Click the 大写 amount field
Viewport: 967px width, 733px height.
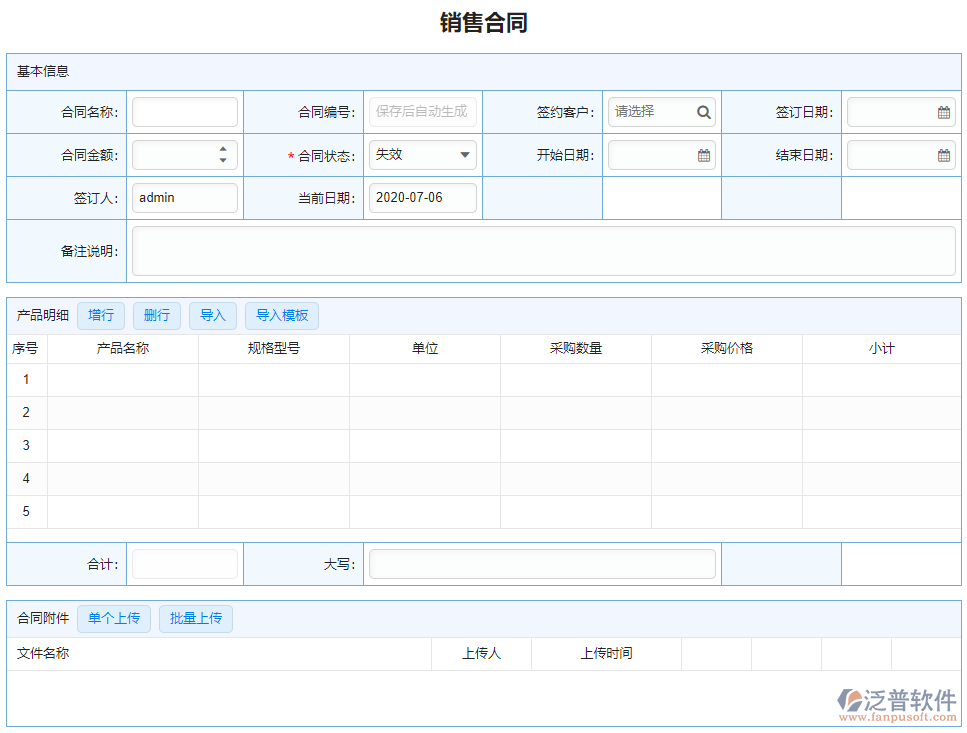point(542,564)
